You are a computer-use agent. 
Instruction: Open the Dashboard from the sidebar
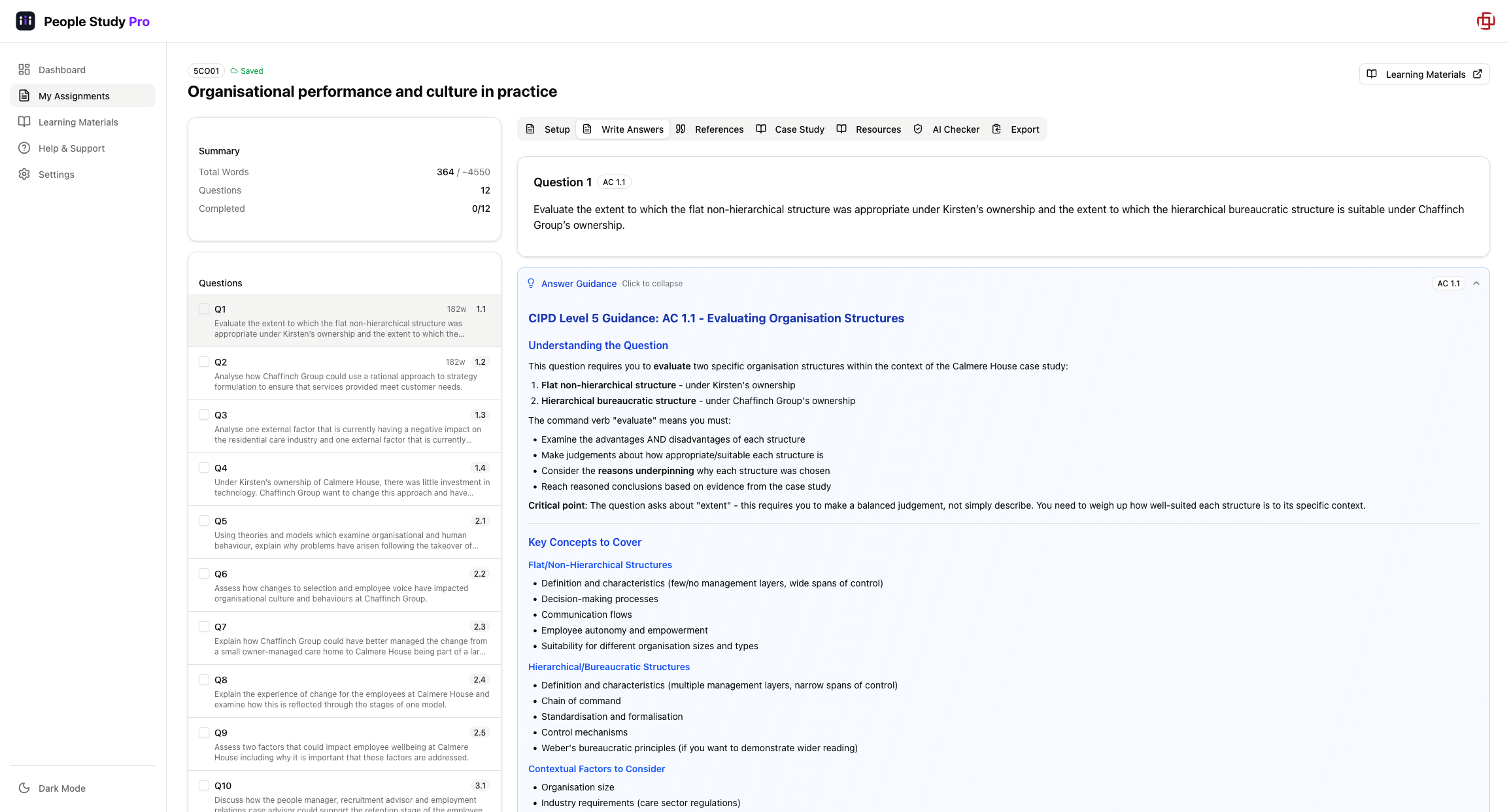click(x=62, y=69)
